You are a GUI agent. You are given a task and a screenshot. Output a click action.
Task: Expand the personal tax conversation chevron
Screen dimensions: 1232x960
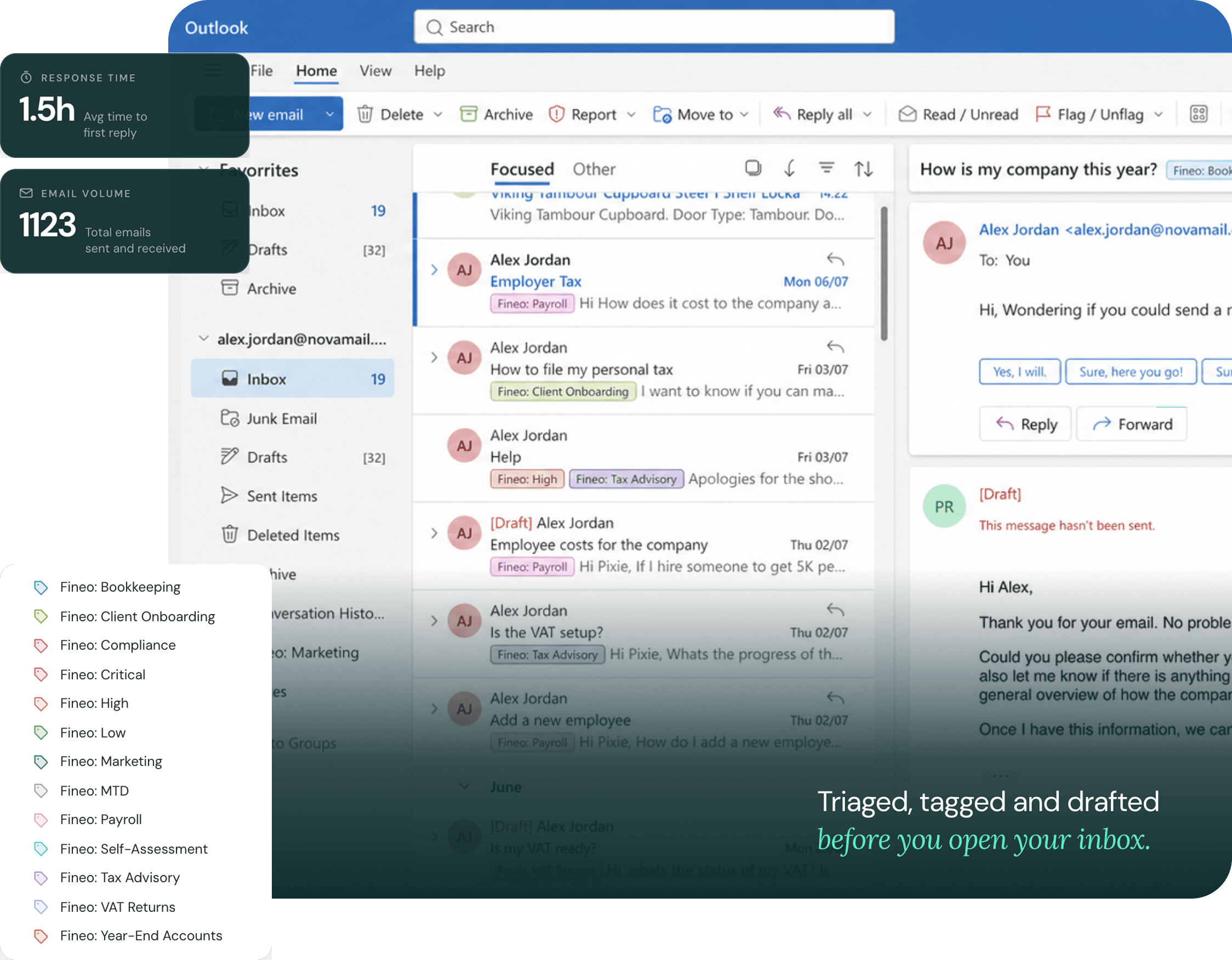pyautogui.click(x=434, y=357)
